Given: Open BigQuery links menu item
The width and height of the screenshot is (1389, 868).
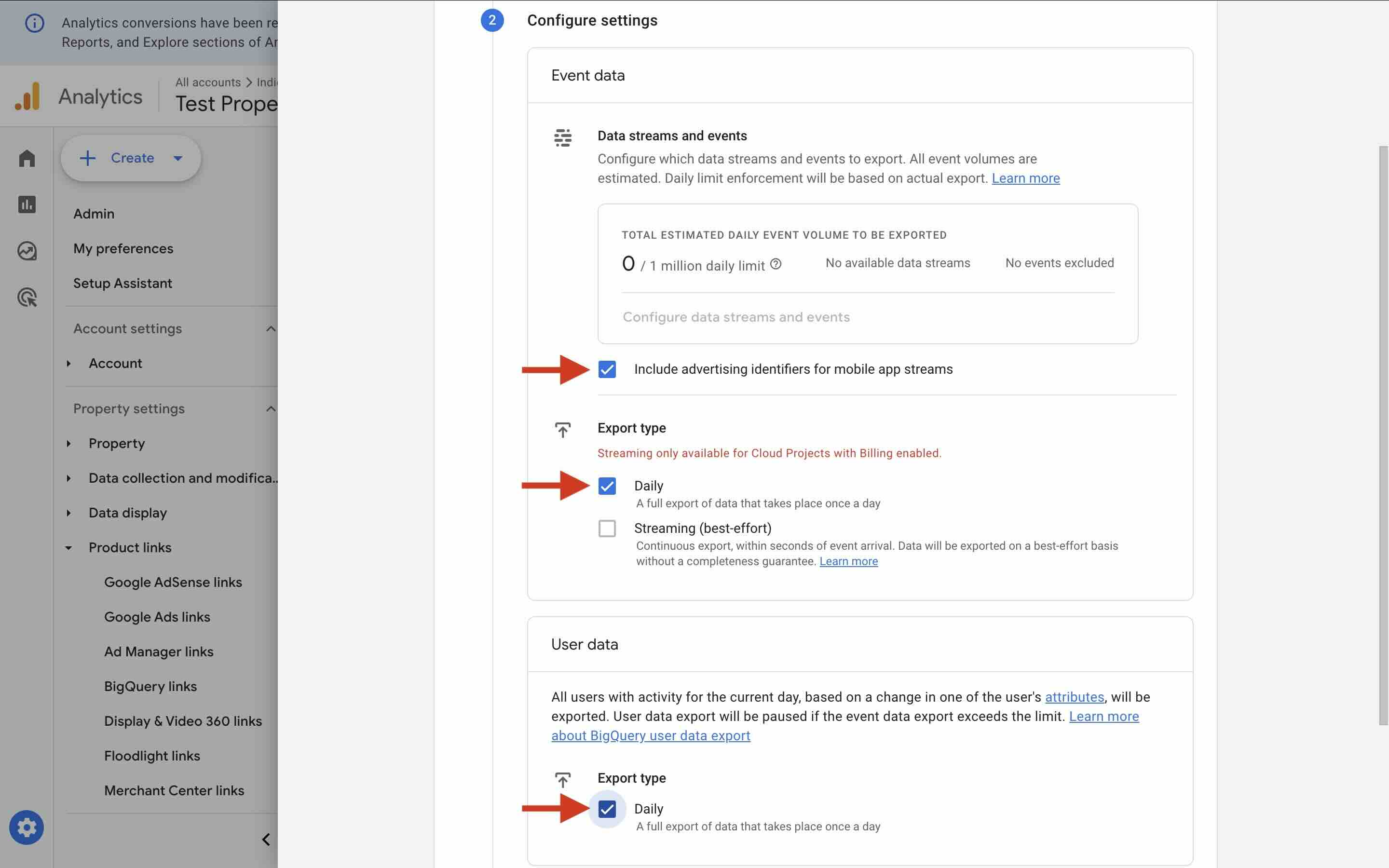Looking at the screenshot, I should [150, 686].
